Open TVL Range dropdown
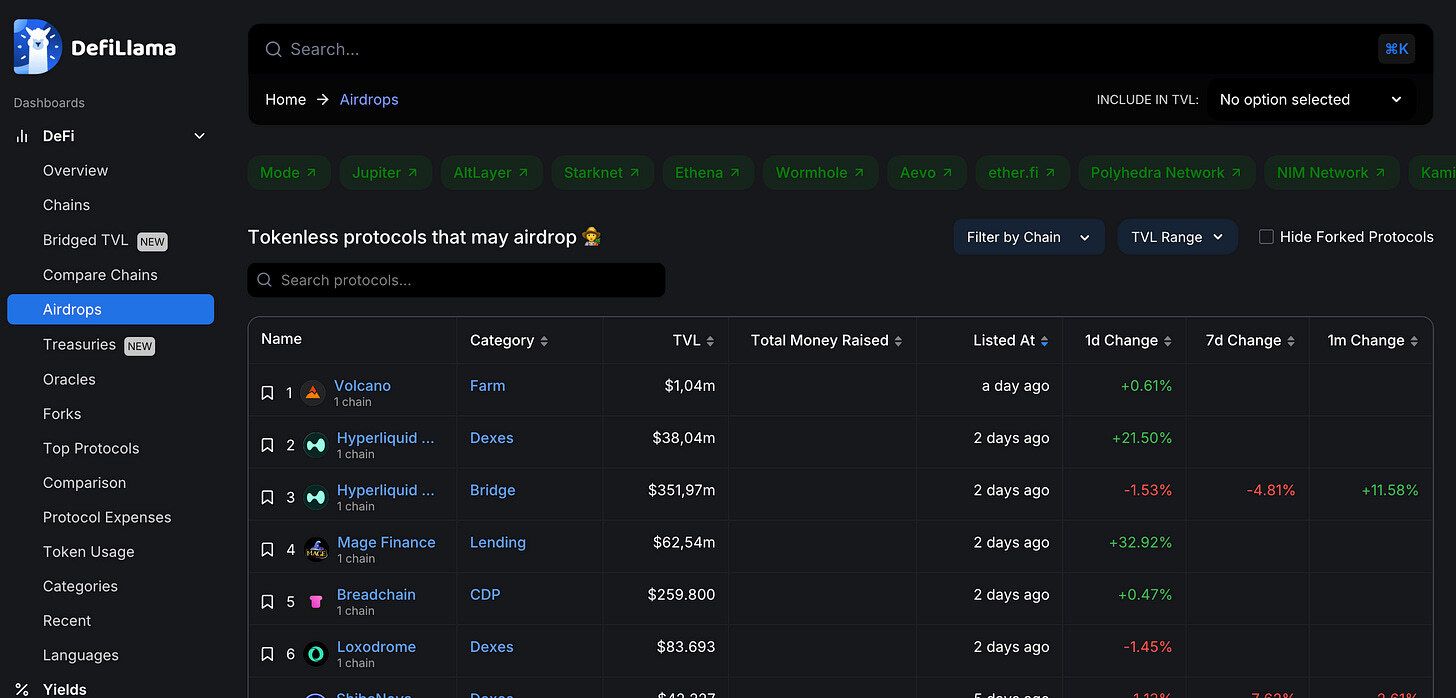This screenshot has height=698, width=1456. click(x=1177, y=237)
